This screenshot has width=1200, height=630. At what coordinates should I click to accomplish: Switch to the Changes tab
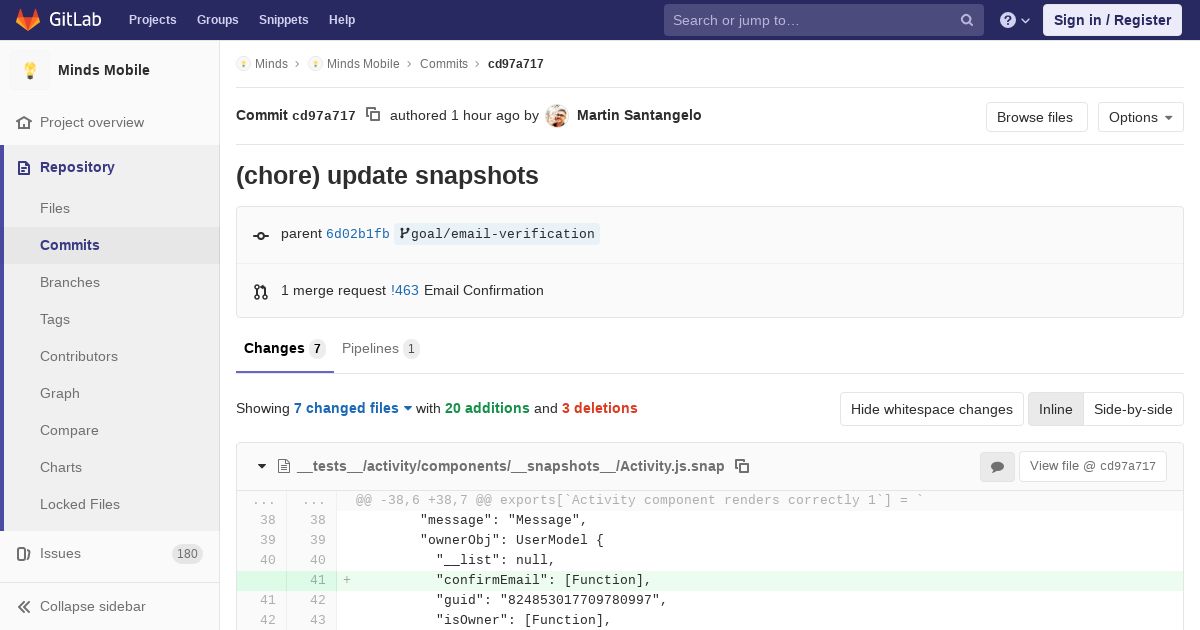pyautogui.click(x=285, y=349)
